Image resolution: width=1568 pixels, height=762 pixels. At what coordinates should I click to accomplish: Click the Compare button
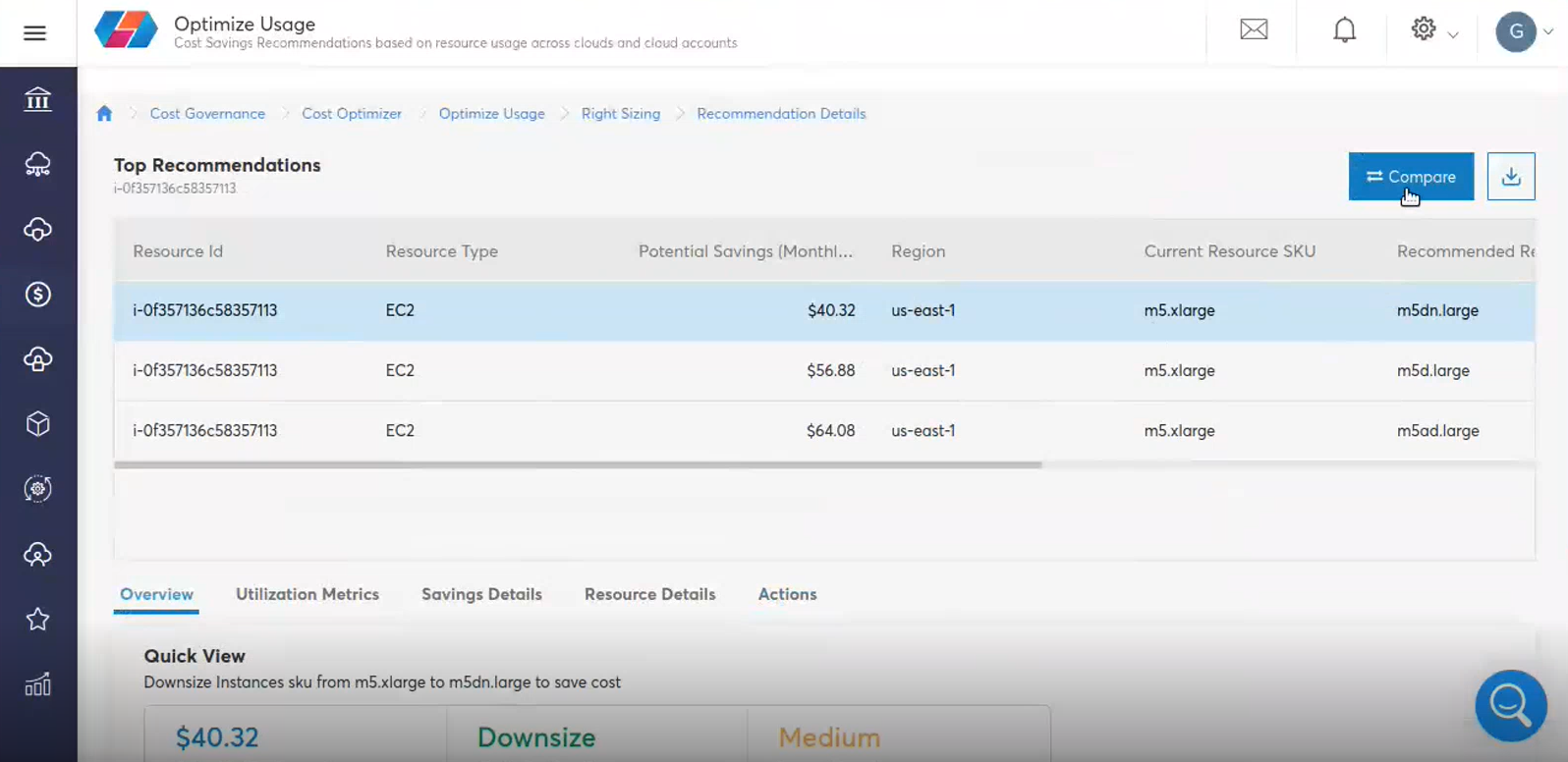[1411, 177]
